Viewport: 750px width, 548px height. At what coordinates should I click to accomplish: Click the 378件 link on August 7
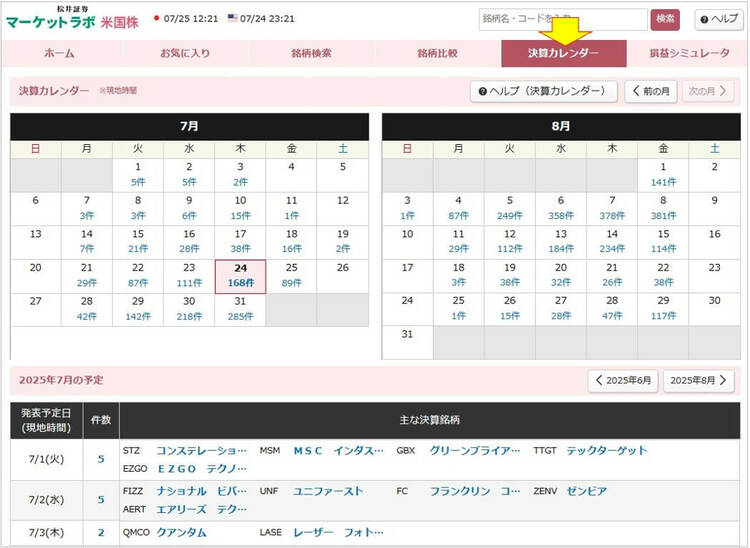(x=612, y=215)
